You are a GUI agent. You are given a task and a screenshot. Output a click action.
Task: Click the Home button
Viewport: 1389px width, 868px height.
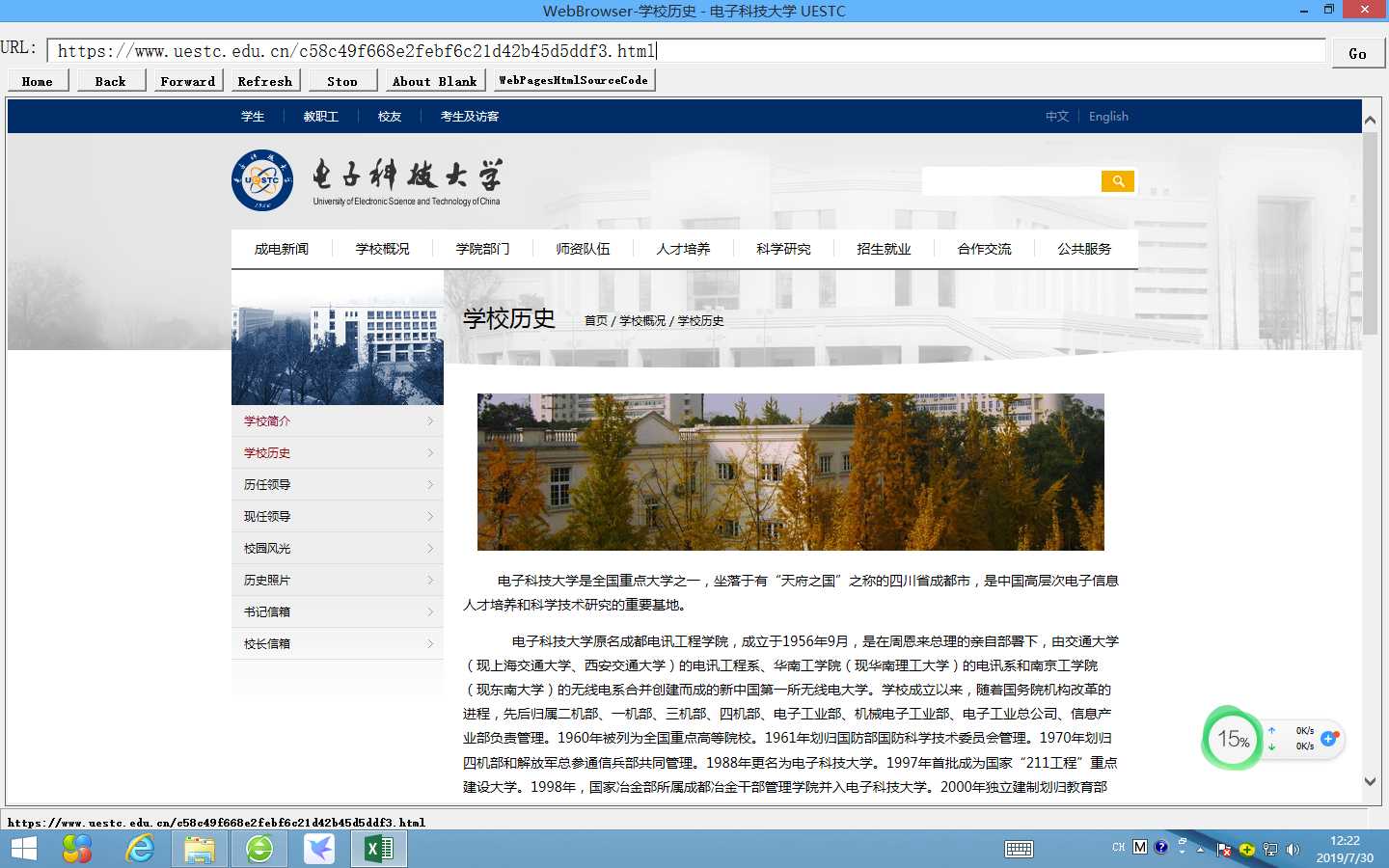(38, 80)
